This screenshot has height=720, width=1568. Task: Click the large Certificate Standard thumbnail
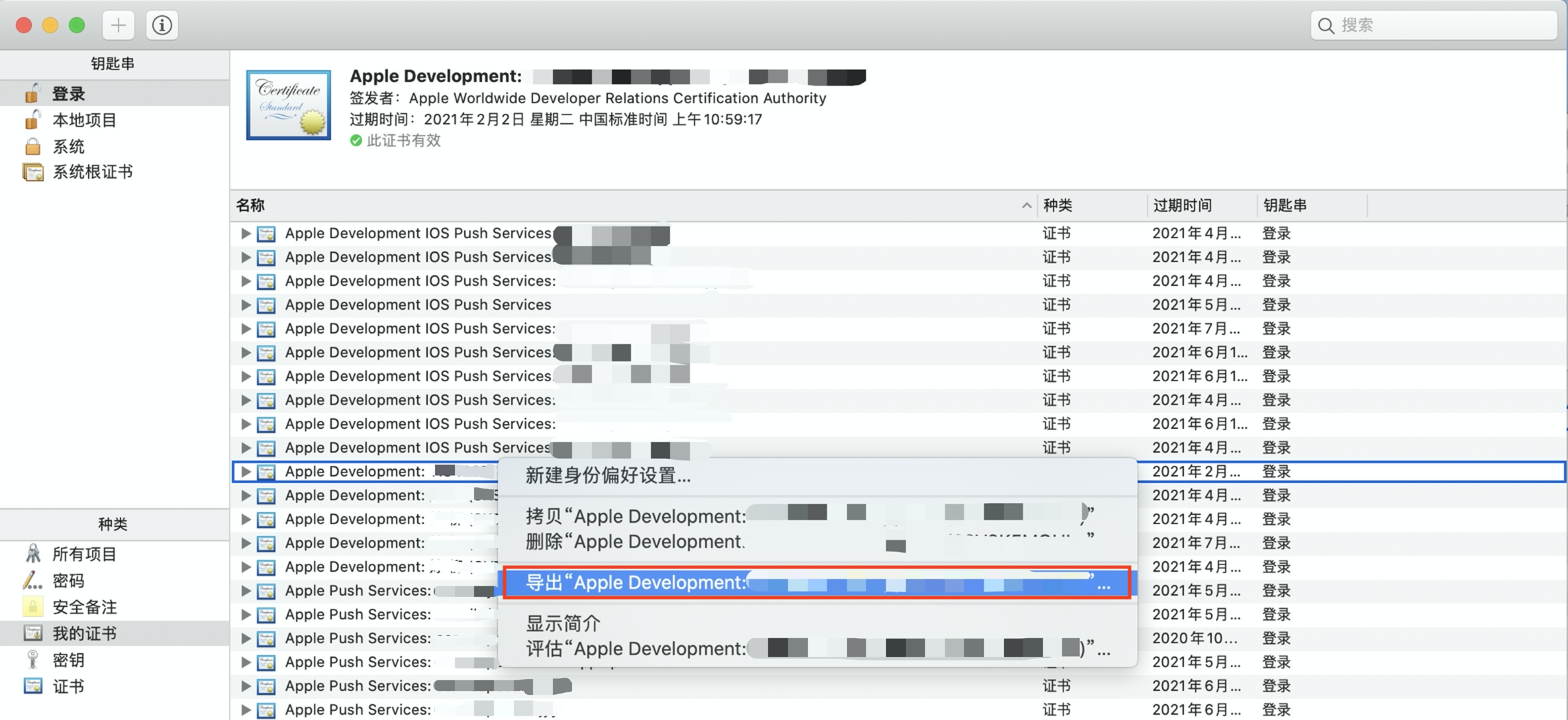pos(289,105)
